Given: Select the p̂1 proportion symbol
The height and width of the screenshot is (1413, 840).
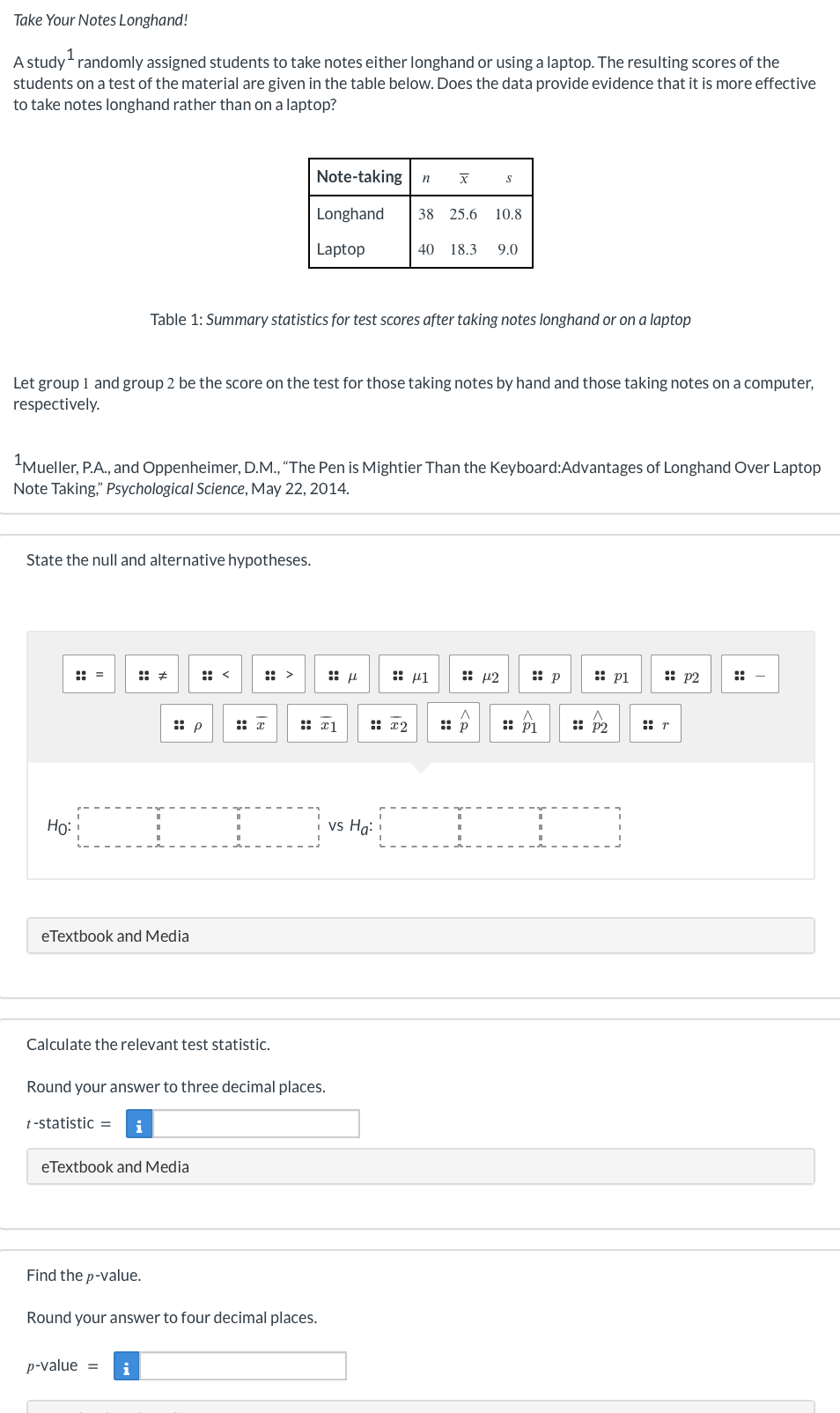Looking at the screenshot, I should point(521,724).
